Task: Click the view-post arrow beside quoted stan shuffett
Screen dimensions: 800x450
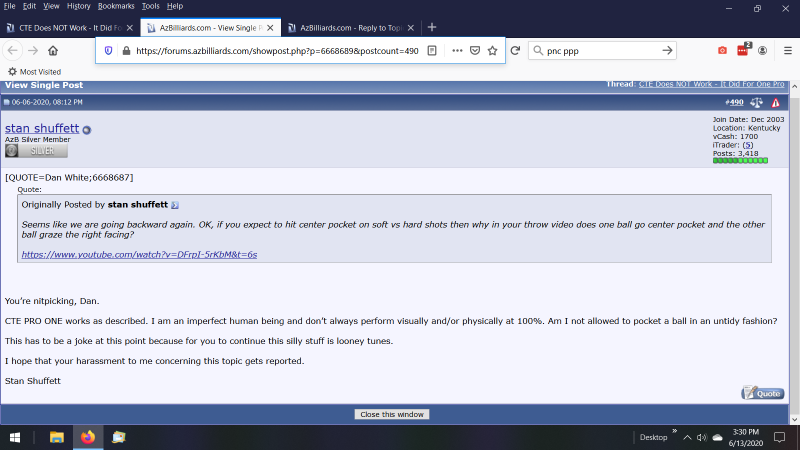Action: 175,205
